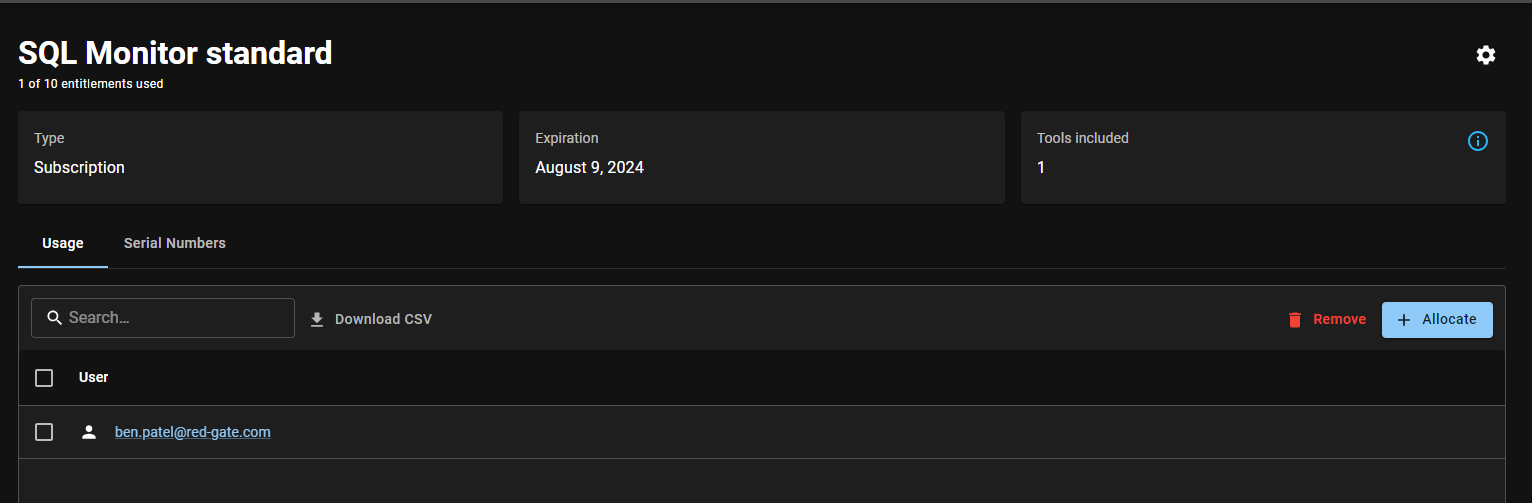Open ben.patel@red-gate.com user link
The height and width of the screenshot is (503, 1532).
pos(193,432)
